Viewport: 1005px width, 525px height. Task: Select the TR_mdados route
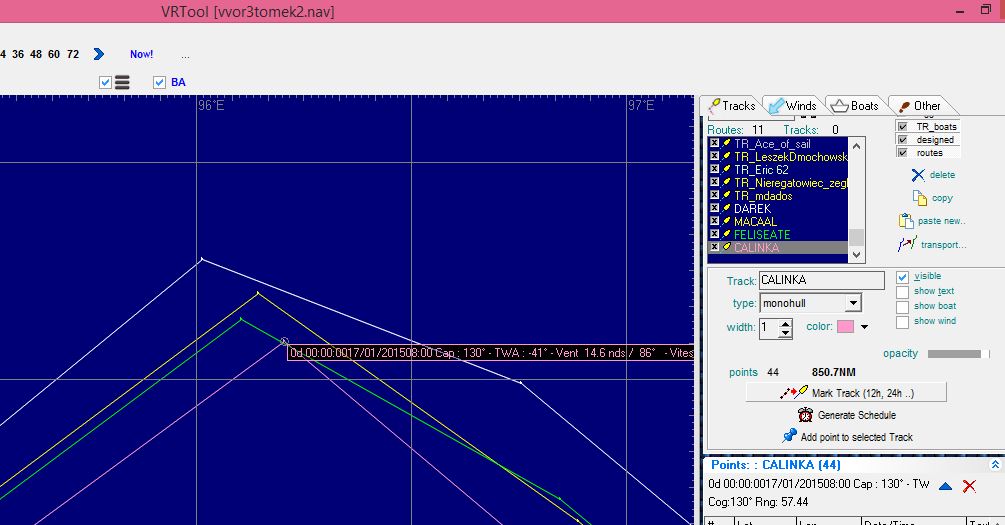763,196
